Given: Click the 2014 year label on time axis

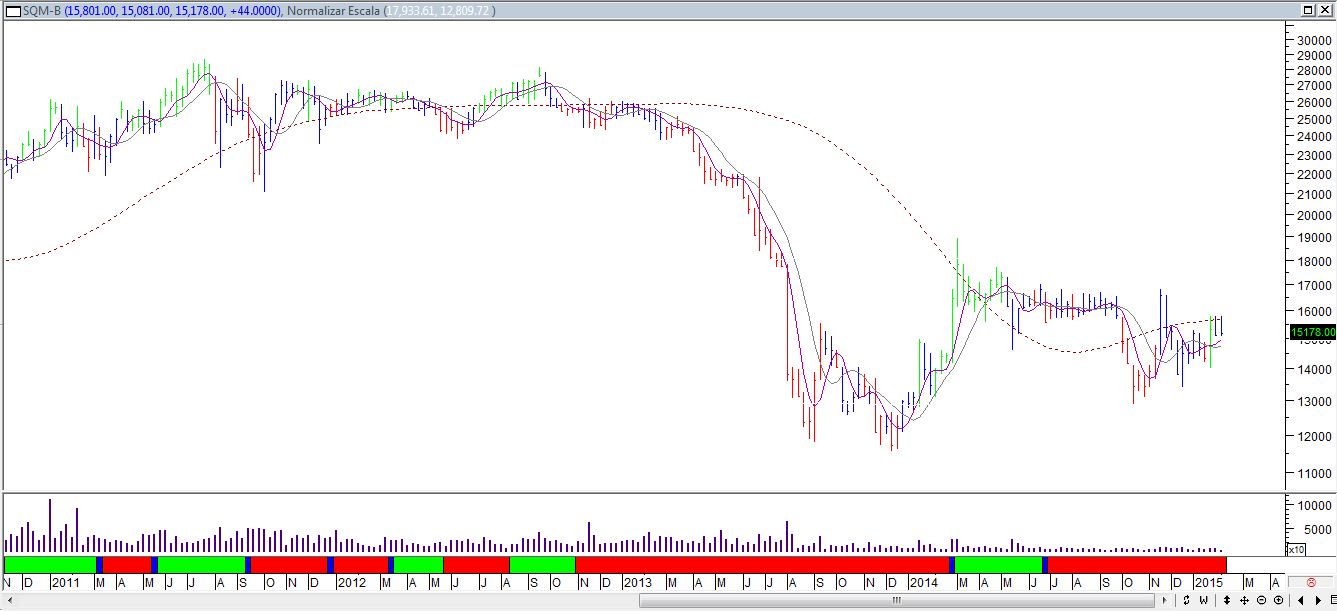Looking at the screenshot, I should pos(923,582).
